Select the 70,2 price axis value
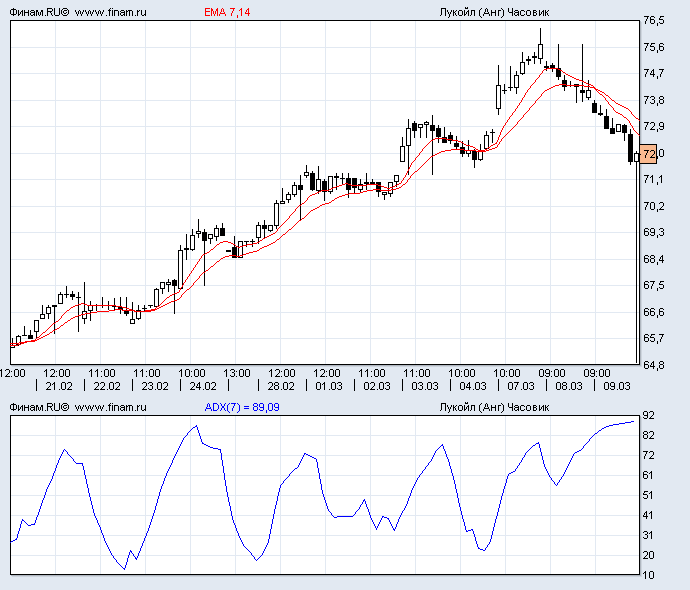690x590 pixels. (x=654, y=206)
